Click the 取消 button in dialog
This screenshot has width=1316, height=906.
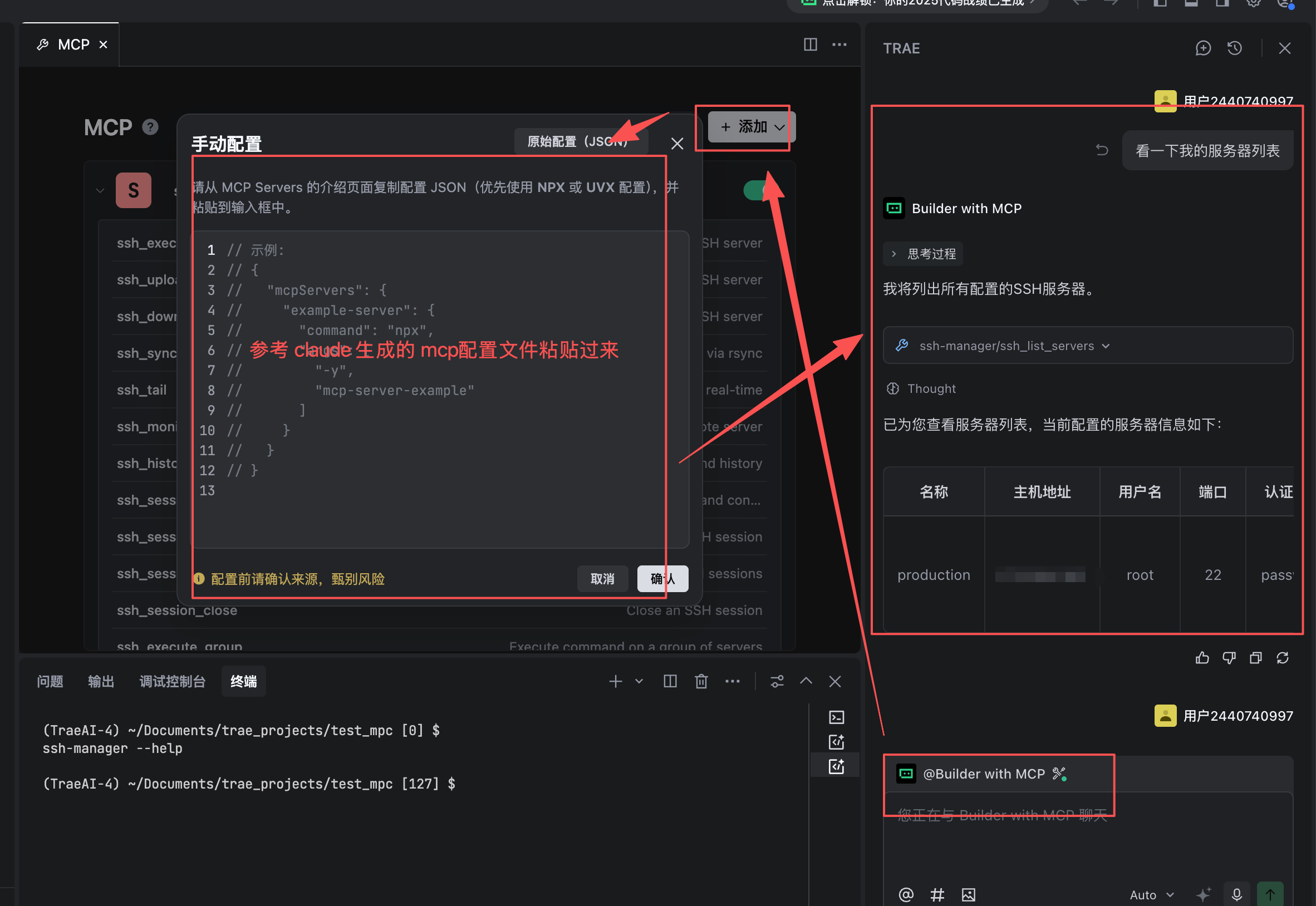(x=602, y=578)
